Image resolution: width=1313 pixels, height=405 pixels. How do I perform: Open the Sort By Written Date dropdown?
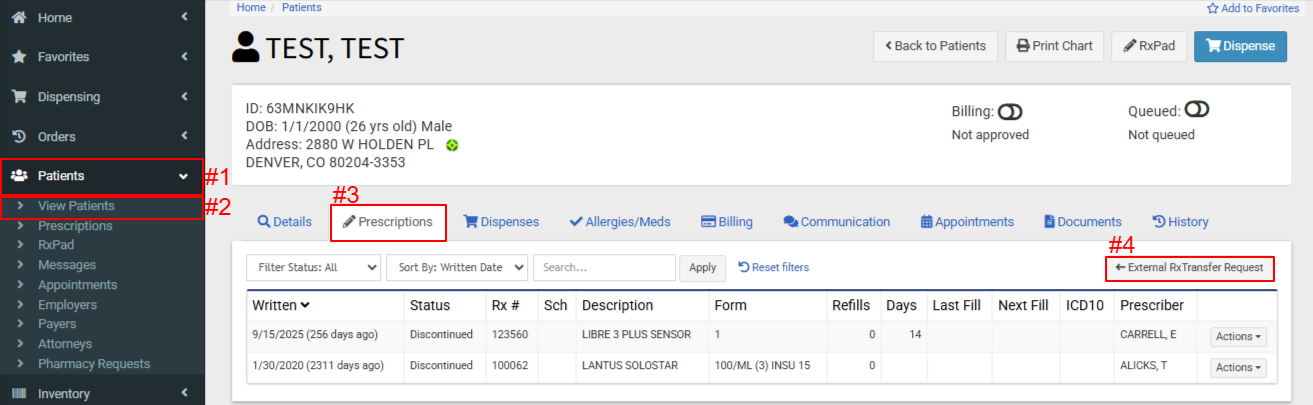[x=457, y=268]
